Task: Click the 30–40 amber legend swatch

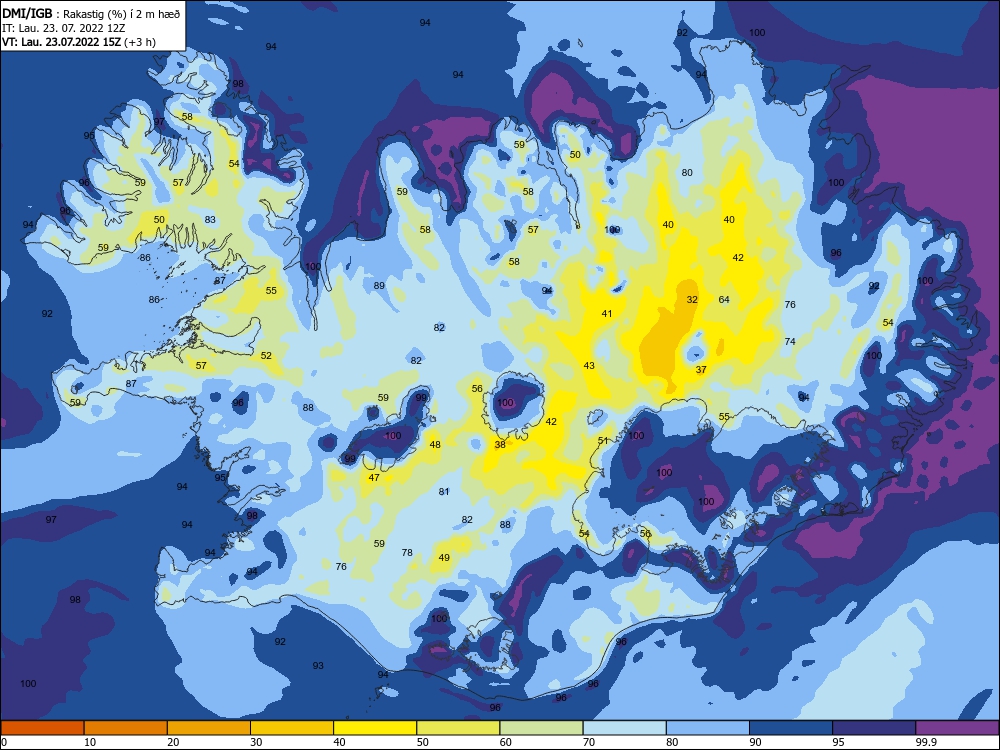Action: [292, 728]
